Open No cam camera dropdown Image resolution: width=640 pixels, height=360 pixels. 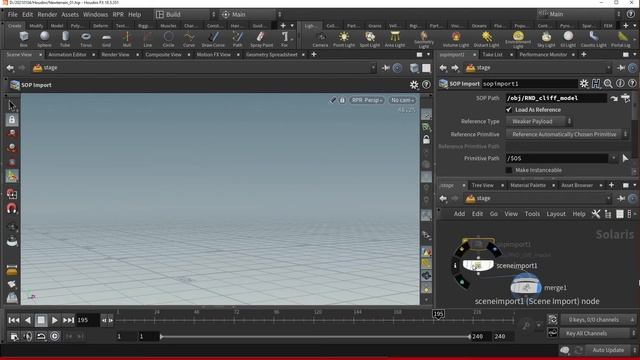click(x=402, y=100)
